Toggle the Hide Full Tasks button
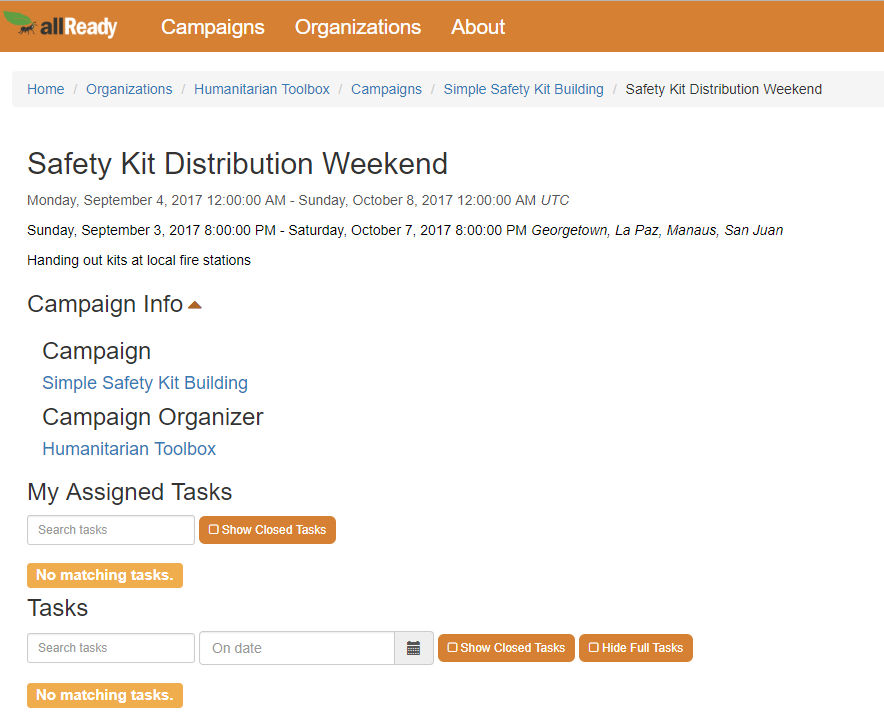Screen dimensions: 884x724 636,648
